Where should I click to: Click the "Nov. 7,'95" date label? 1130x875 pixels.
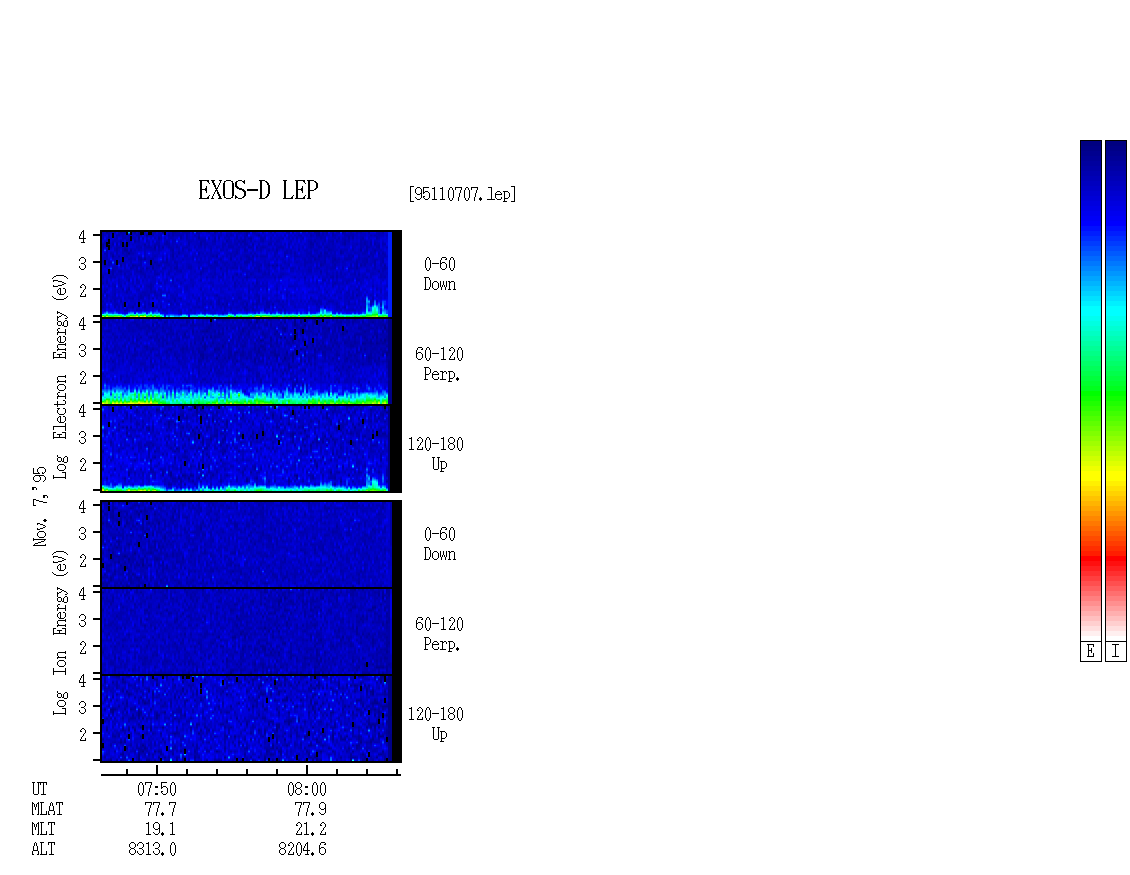[x=40, y=507]
